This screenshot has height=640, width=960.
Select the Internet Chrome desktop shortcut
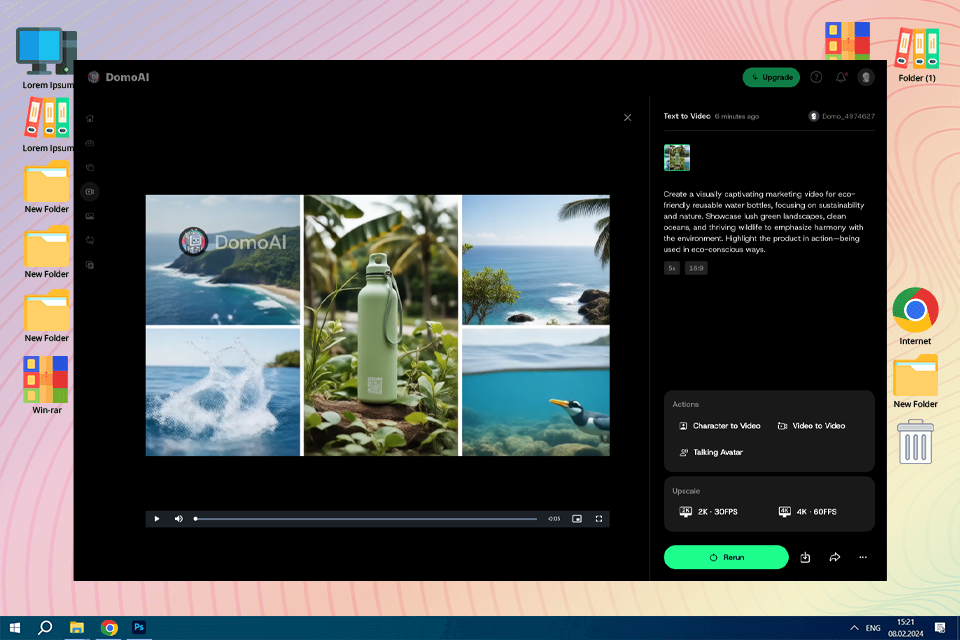915,317
